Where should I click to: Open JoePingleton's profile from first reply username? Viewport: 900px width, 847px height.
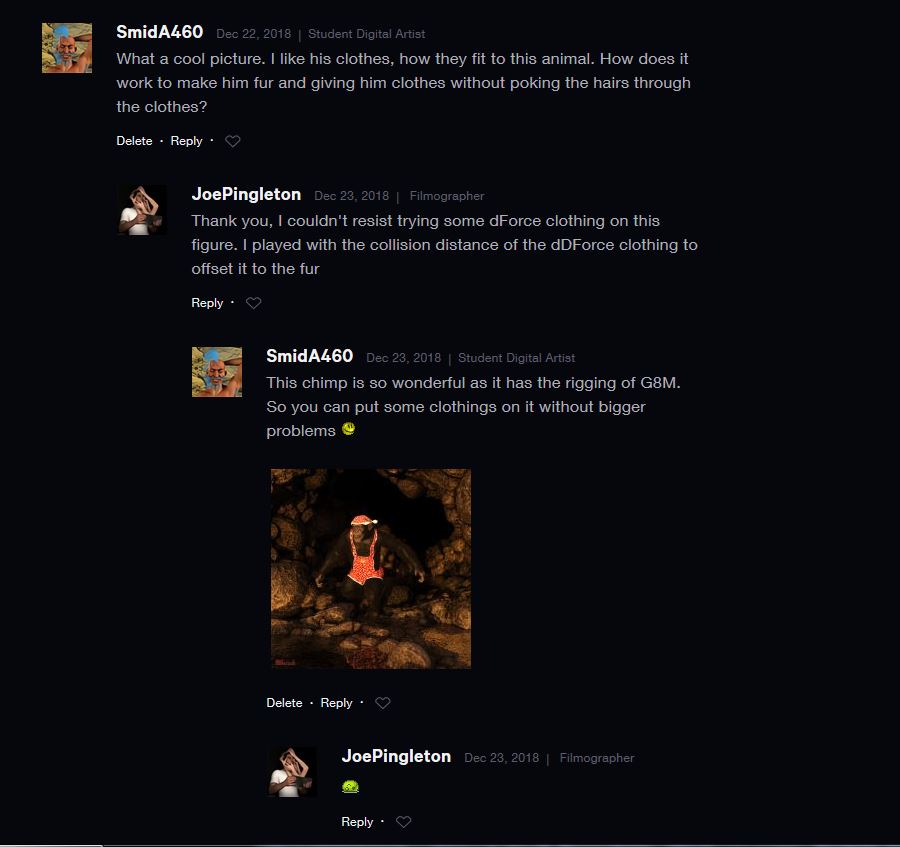click(246, 194)
